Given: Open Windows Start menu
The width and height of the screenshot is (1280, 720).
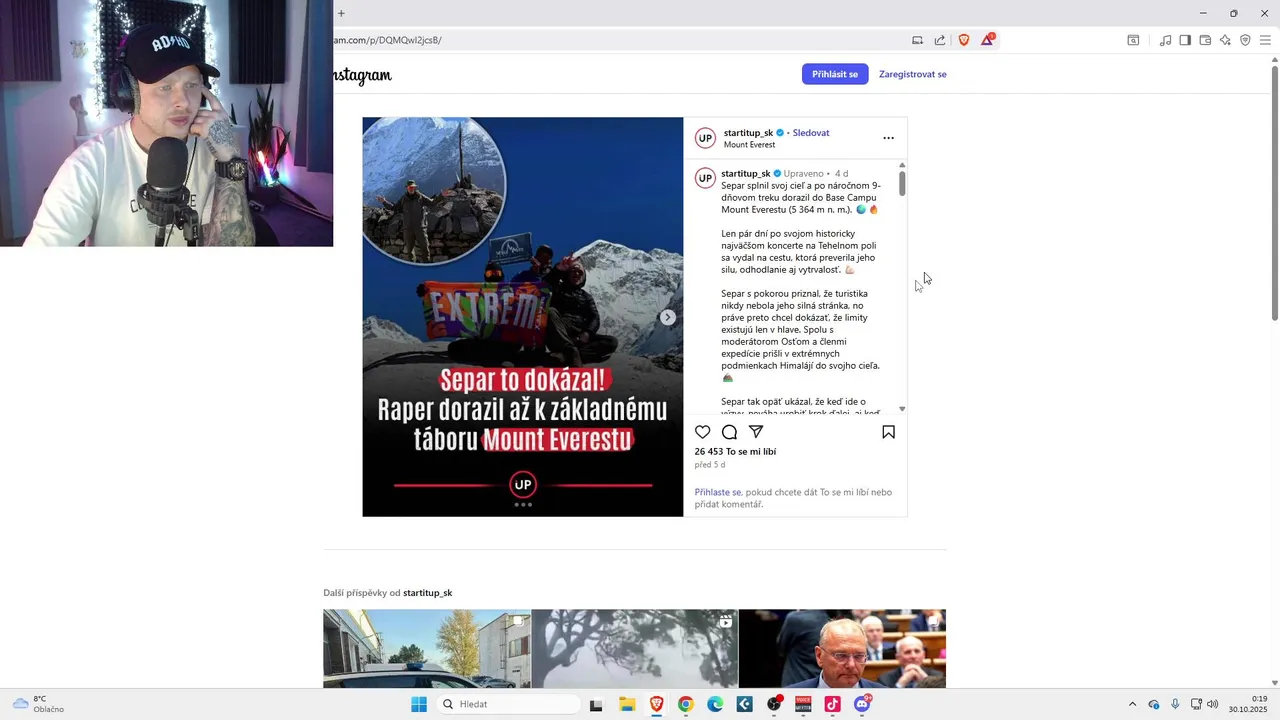Looking at the screenshot, I should [419, 704].
